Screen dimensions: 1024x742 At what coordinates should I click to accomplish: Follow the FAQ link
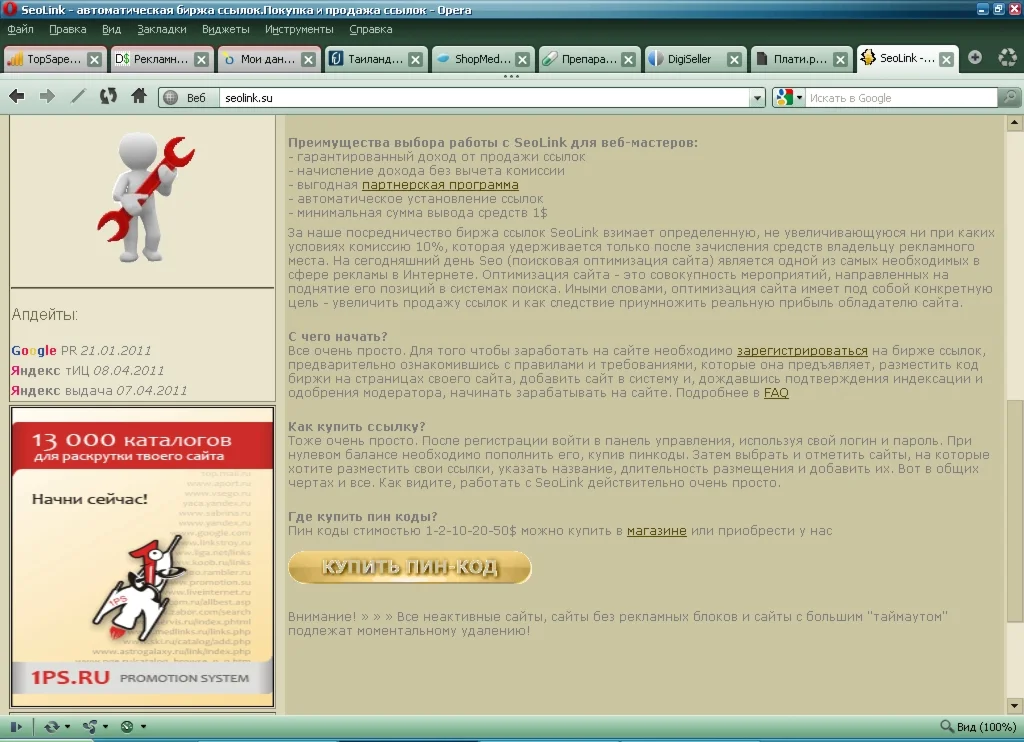pos(776,393)
